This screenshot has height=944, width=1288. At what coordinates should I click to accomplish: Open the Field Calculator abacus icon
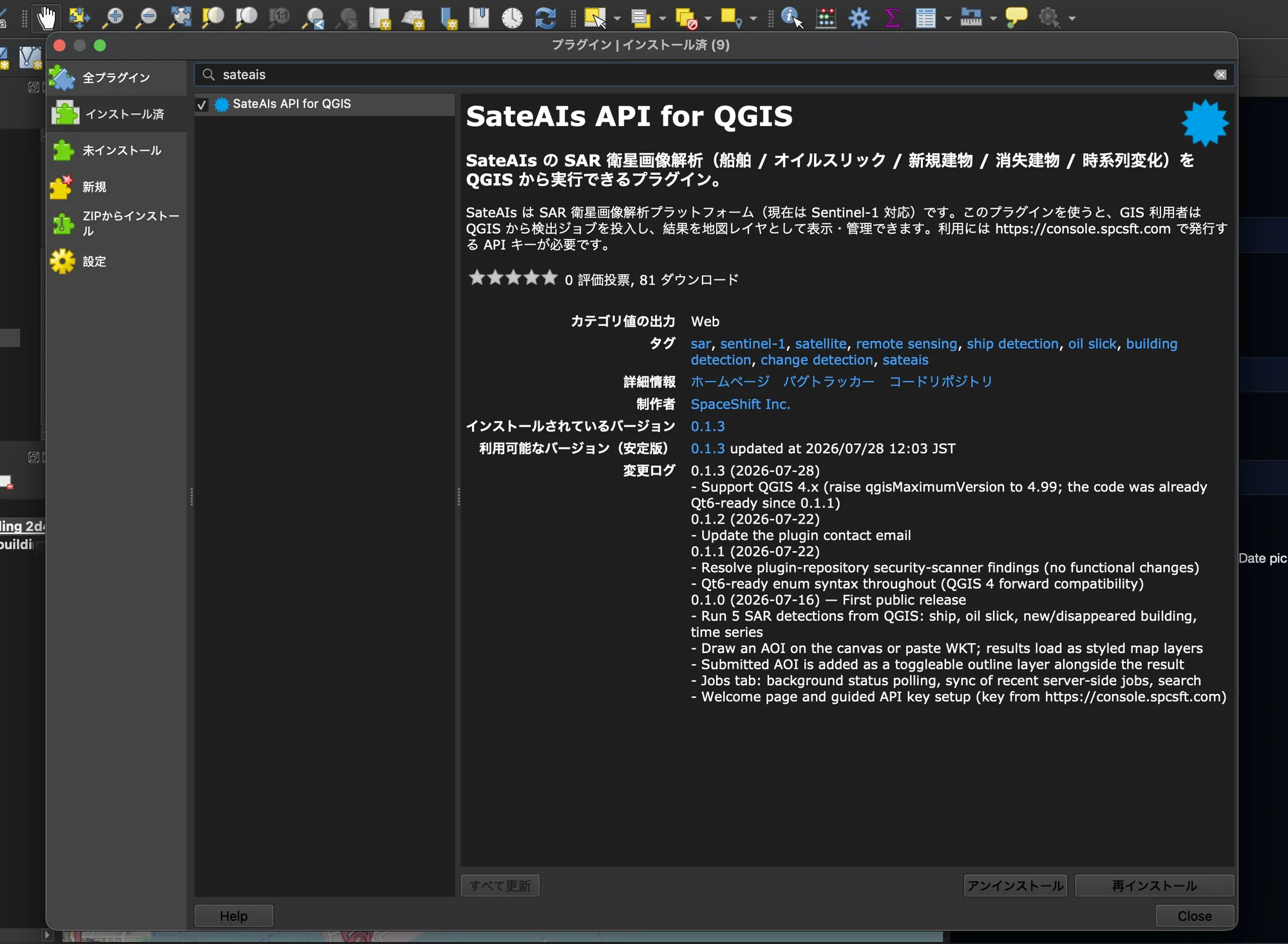(826, 17)
